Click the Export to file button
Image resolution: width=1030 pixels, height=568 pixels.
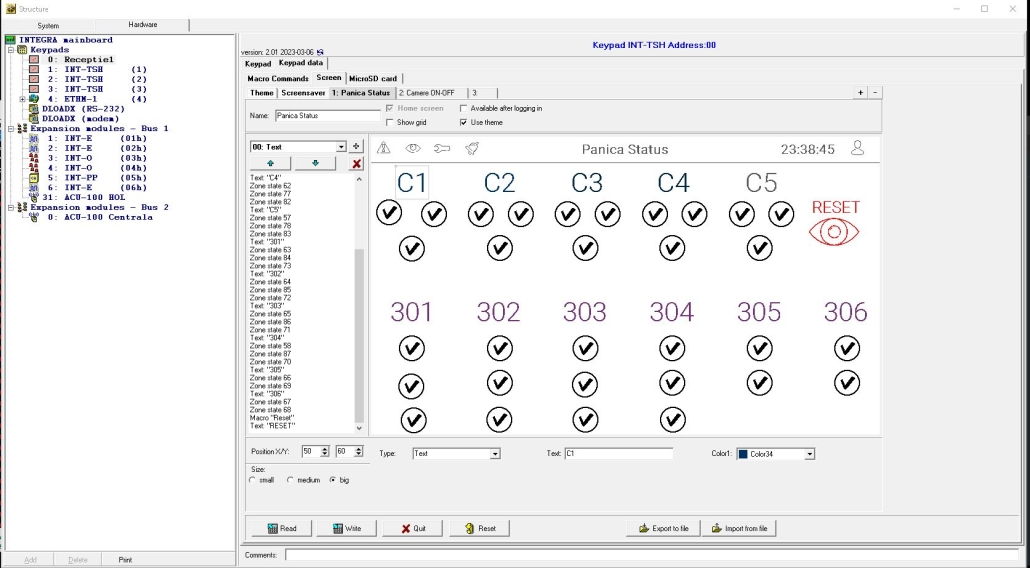pos(662,528)
